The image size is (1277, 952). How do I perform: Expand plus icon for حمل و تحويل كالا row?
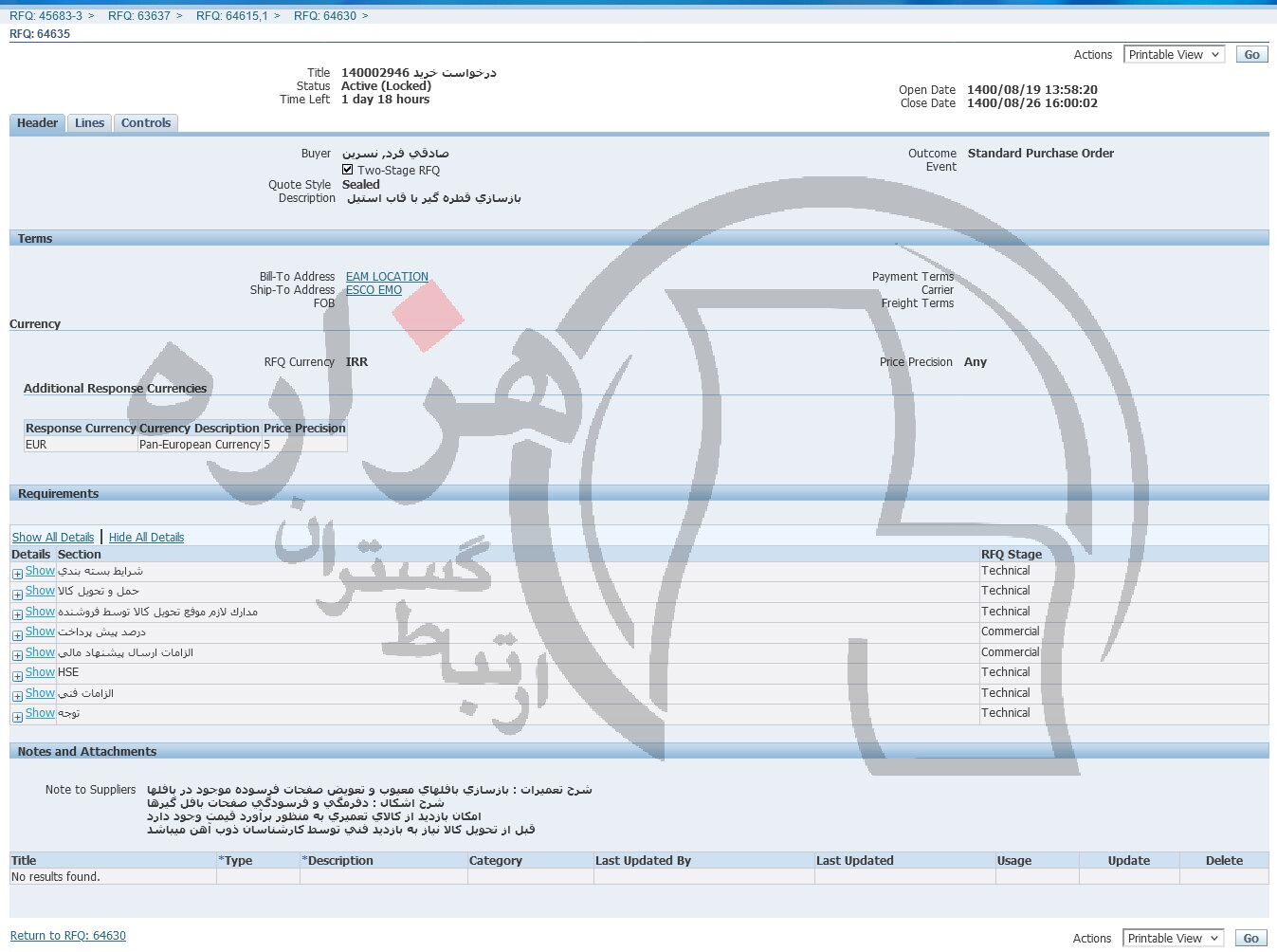[17, 595]
